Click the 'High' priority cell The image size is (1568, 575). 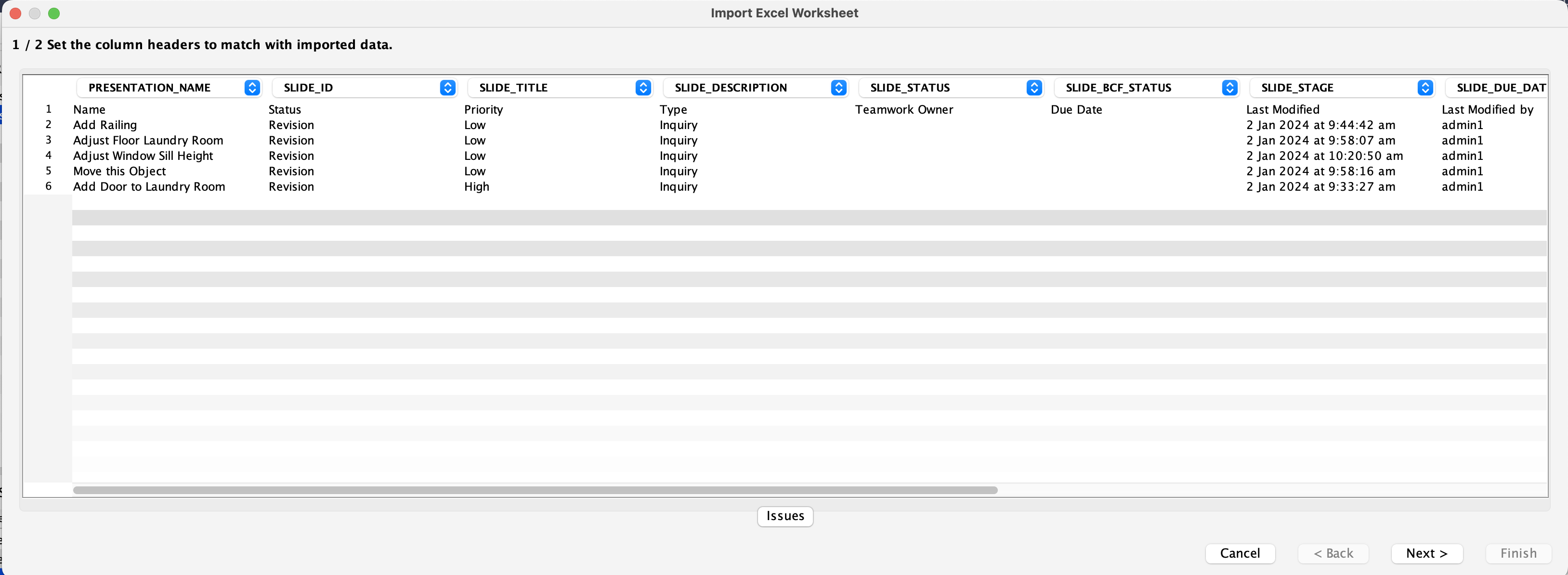pyautogui.click(x=477, y=187)
